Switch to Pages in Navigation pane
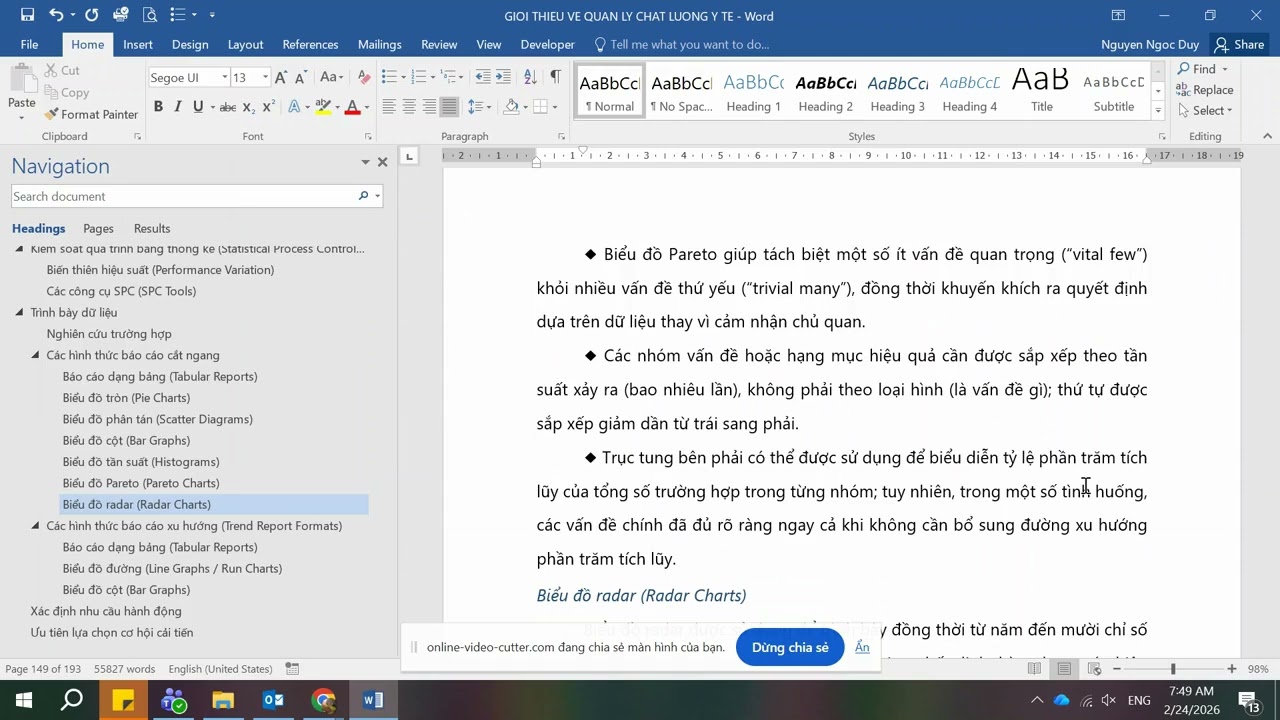This screenshot has width=1280, height=720. point(98,228)
